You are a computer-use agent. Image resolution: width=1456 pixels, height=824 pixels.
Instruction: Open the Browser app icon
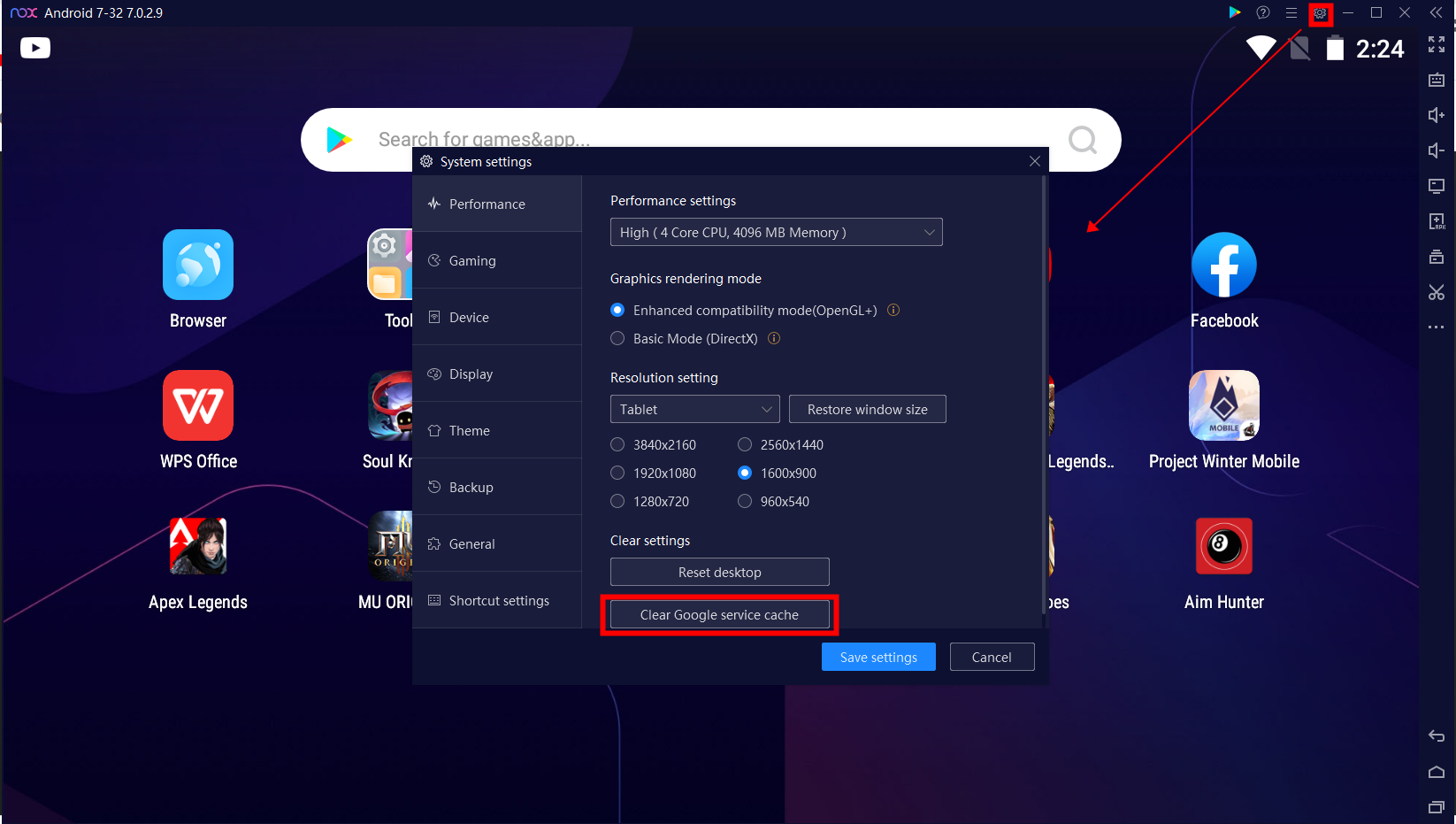pyautogui.click(x=198, y=265)
